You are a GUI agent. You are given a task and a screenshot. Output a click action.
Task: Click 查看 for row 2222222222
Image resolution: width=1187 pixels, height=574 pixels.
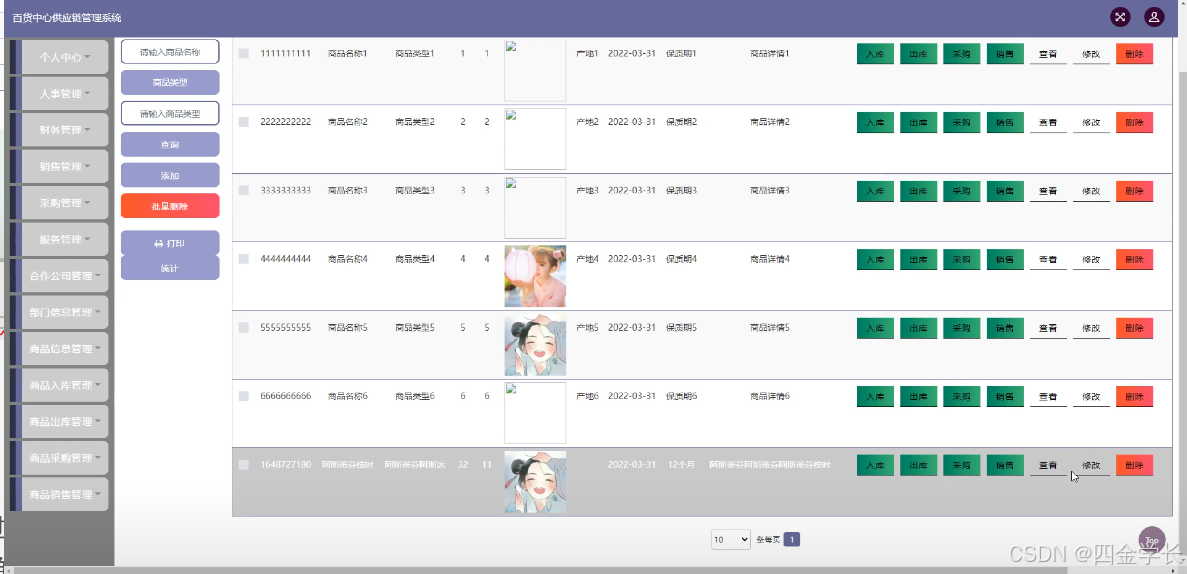pyautogui.click(x=1048, y=123)
